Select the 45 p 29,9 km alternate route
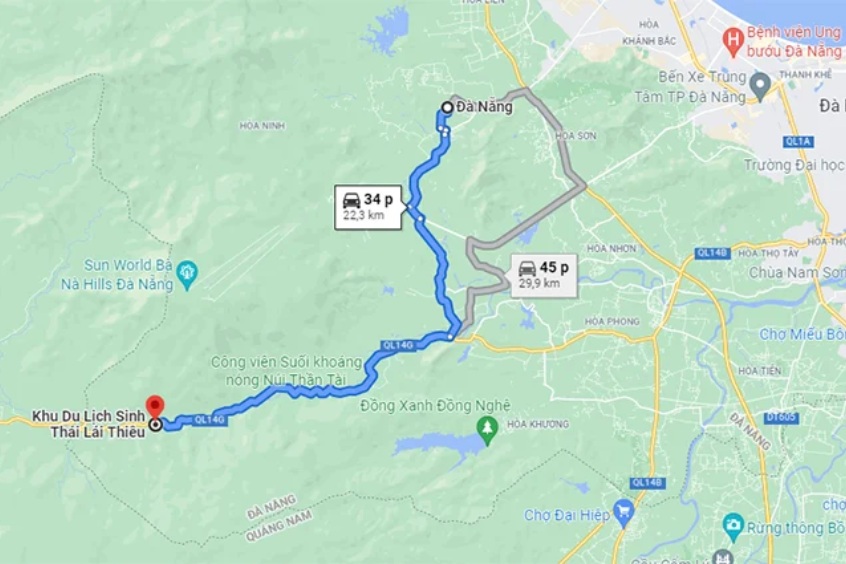The width and height of the screenshot is (846, 564). pyautogui.click(x=544, y=275)
